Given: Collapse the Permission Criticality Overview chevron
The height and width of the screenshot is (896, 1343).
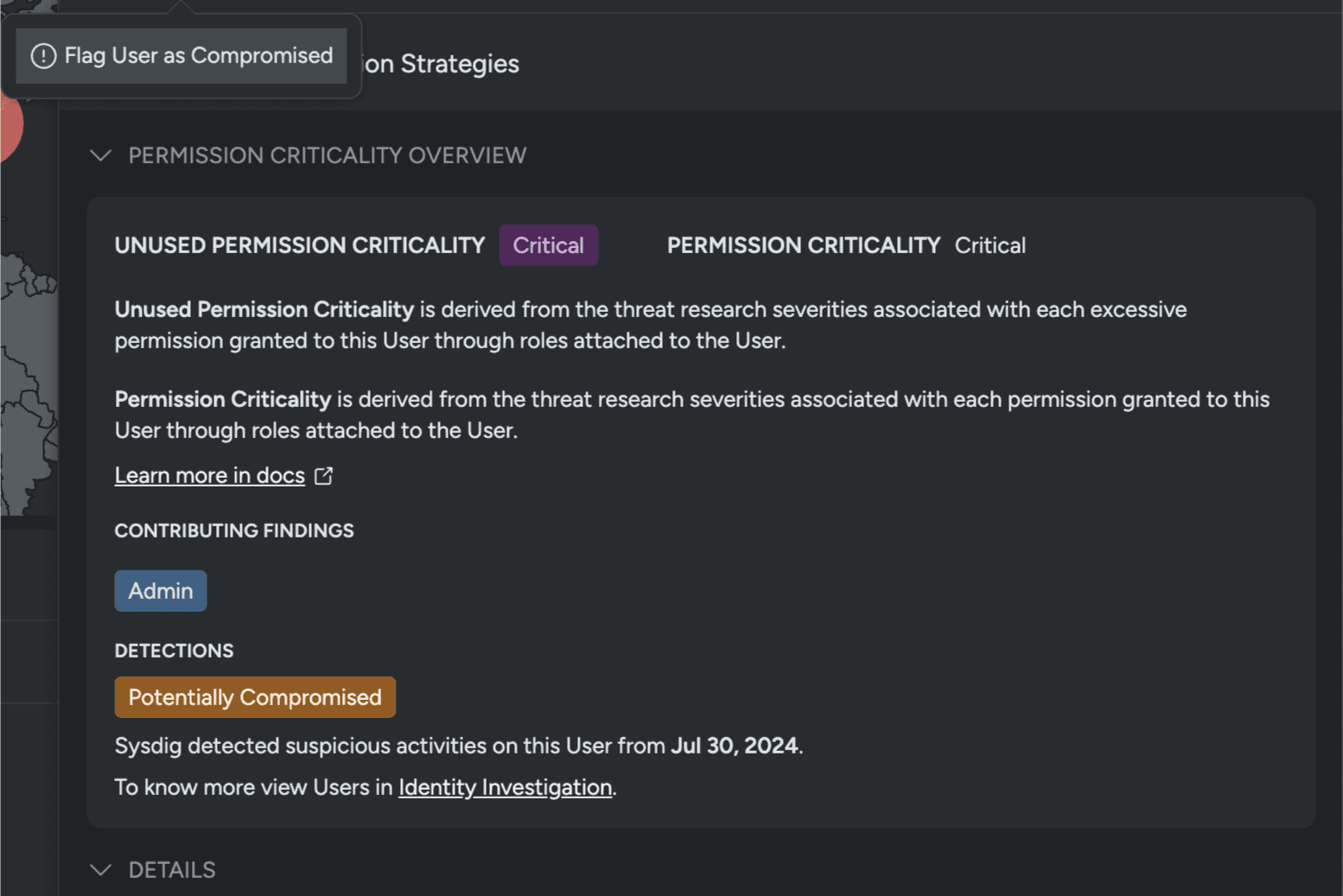Looking at the screenshot, I should point(101,156).
